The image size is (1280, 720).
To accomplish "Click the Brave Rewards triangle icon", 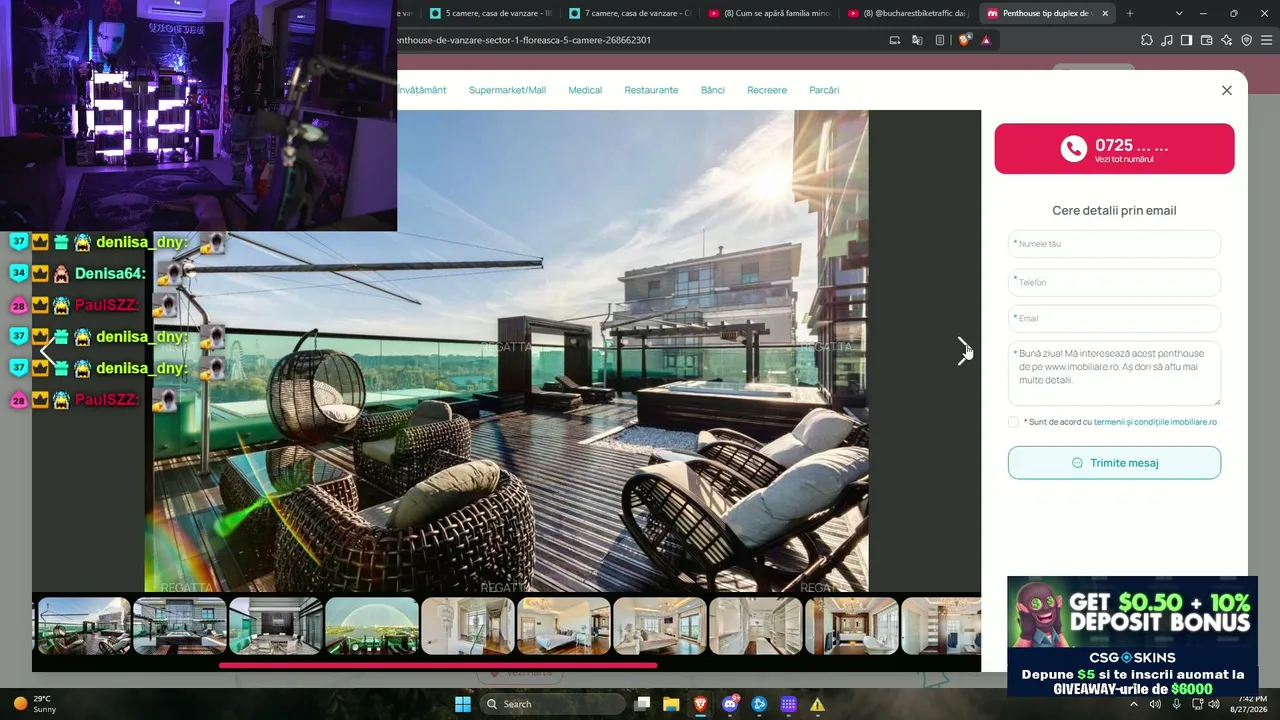I will [x=986, y=40].
